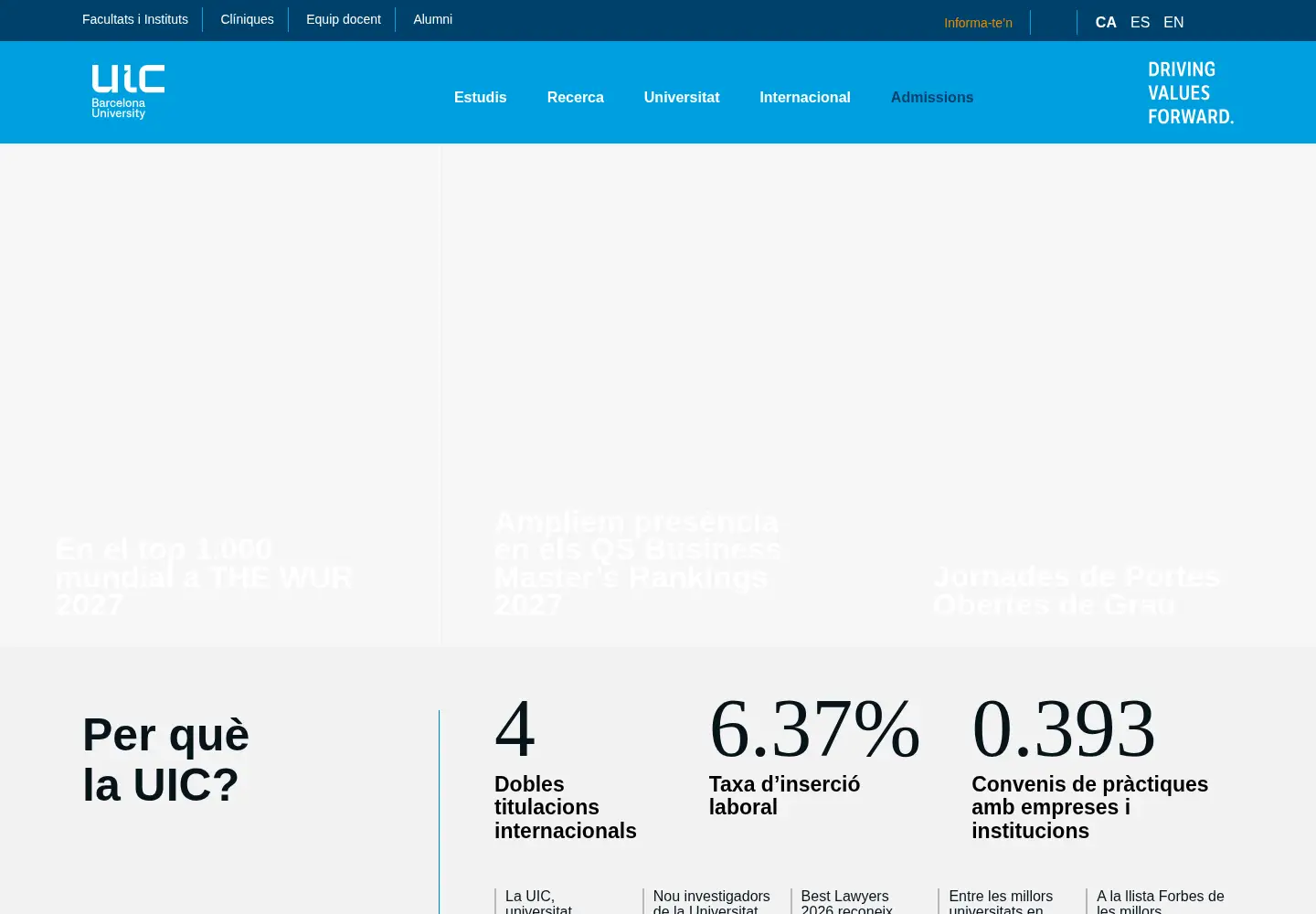Click the '0.393' figure
The height and width of the screenshot is (914, 1316).
coord(1064,728)
